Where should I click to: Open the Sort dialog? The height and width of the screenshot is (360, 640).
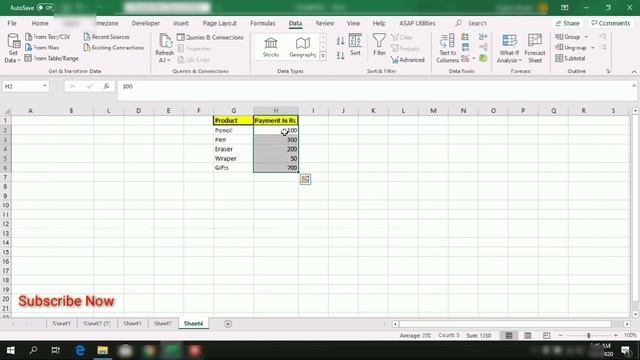(355, 45)
